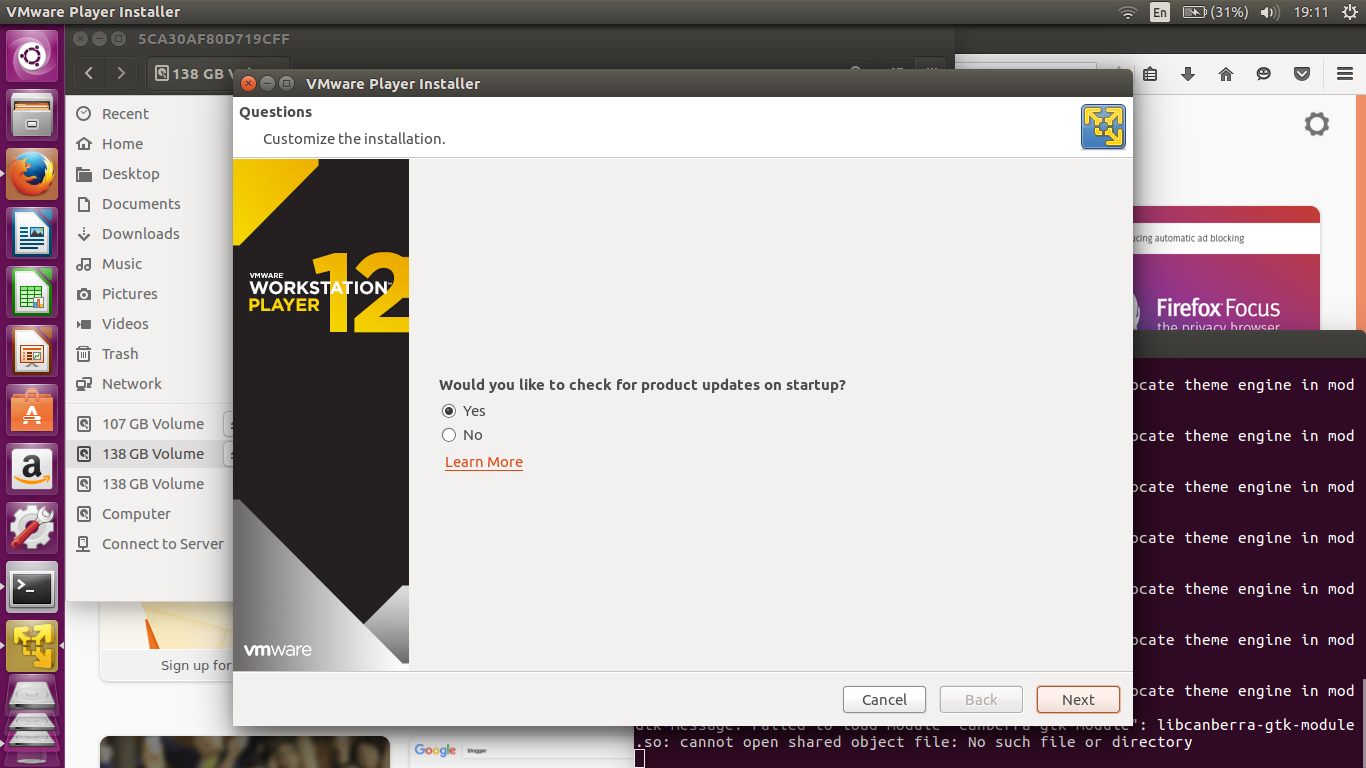Open Firefox hamburger menu

[1344, 74]
